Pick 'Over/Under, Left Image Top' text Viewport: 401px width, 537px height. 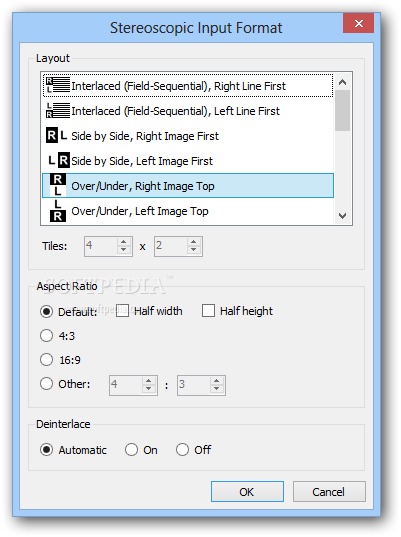(140, 211)
